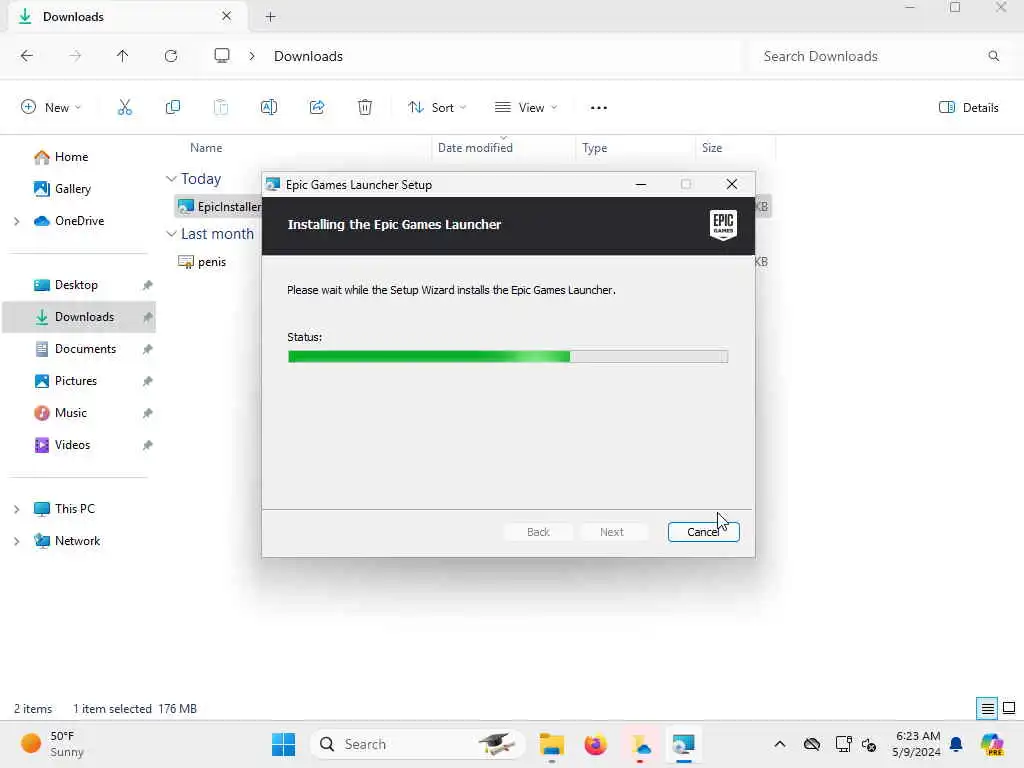Open the View dropdown menu

pos(526,108)
